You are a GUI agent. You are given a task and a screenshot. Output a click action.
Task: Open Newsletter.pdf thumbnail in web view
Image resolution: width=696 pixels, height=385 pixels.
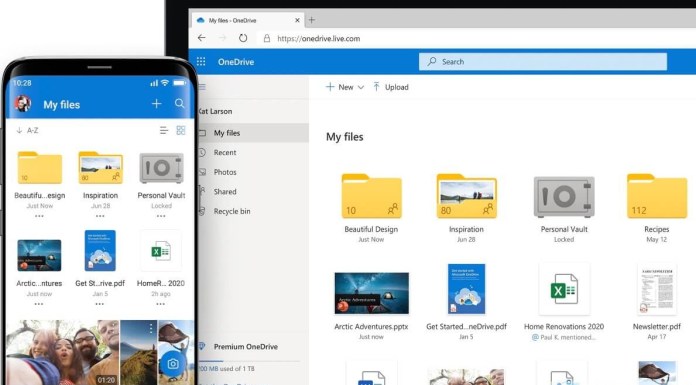coord(657,289)
